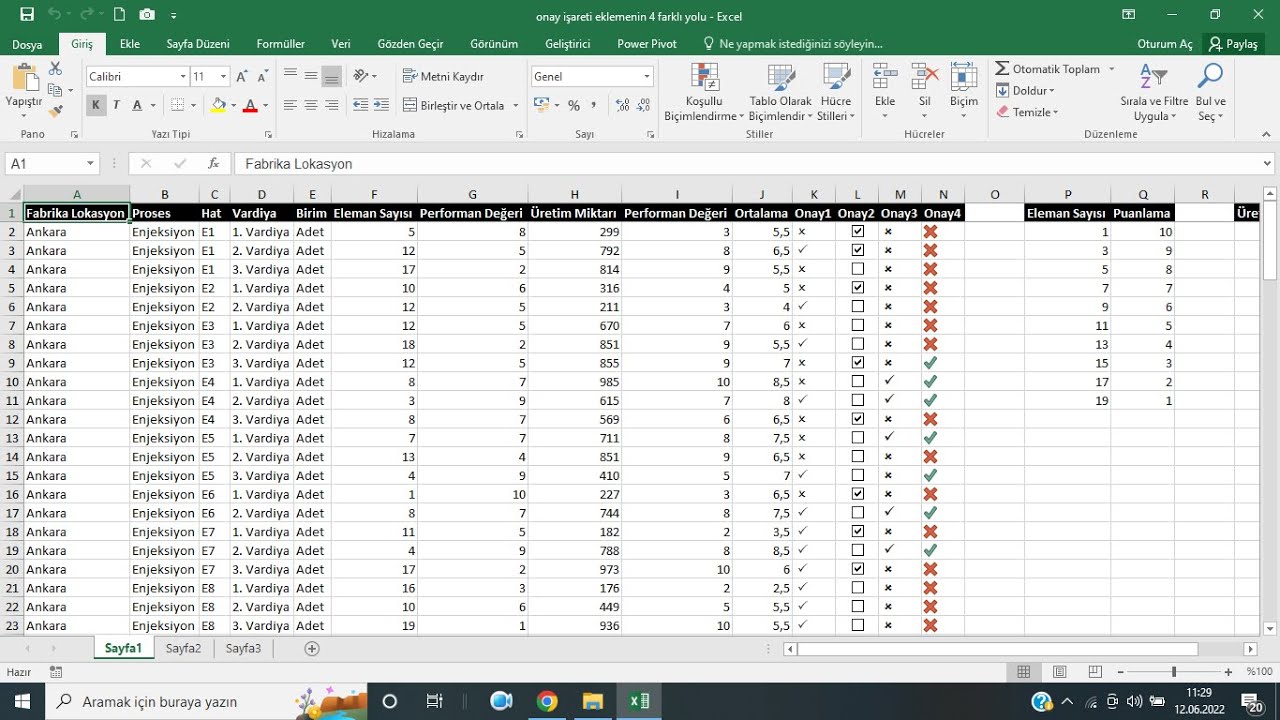Apply red font color swatch button
The image size is (1280, 720).
(250, 105)
